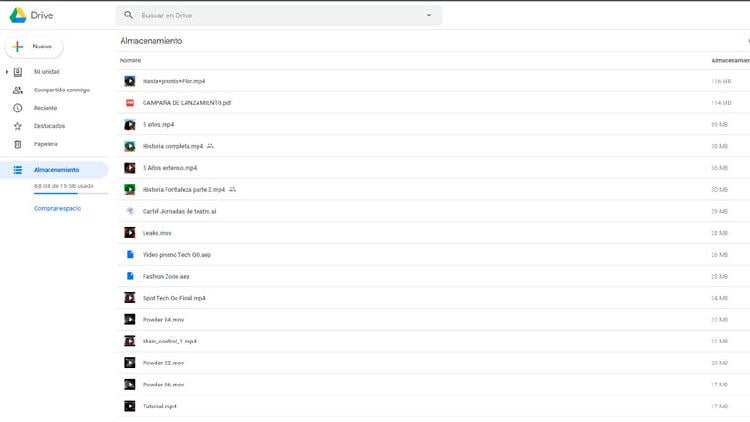Select Leaks.mov file name
The width and height of the screenshot is (750, 422).
[x=157, y=233]
